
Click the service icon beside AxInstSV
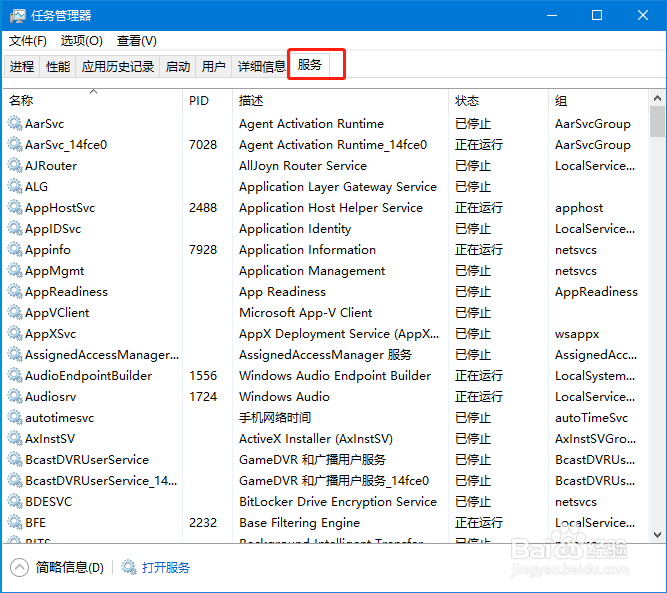pyautogui.click(x=15, y=438)
